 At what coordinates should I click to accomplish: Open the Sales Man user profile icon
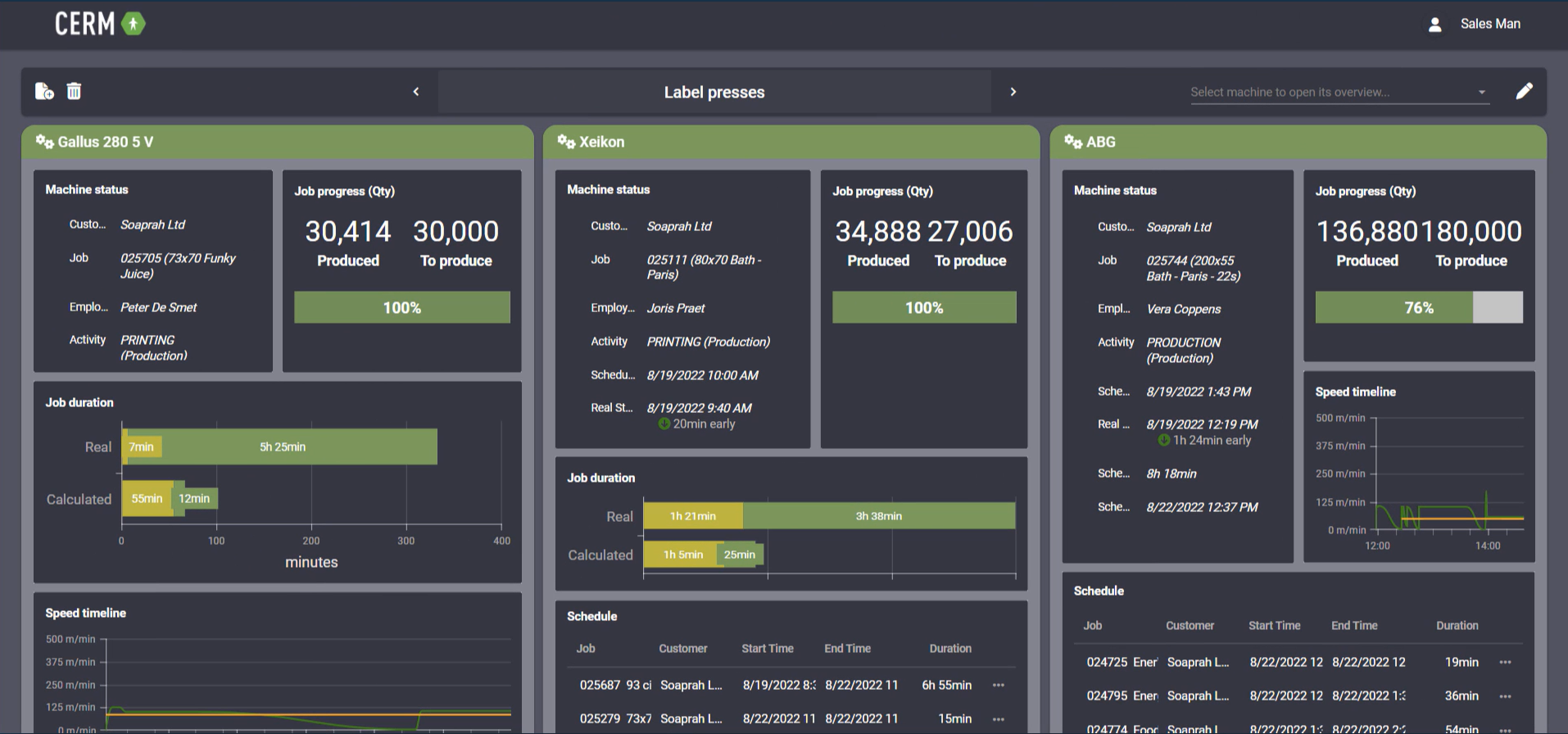coord(1434,25)
